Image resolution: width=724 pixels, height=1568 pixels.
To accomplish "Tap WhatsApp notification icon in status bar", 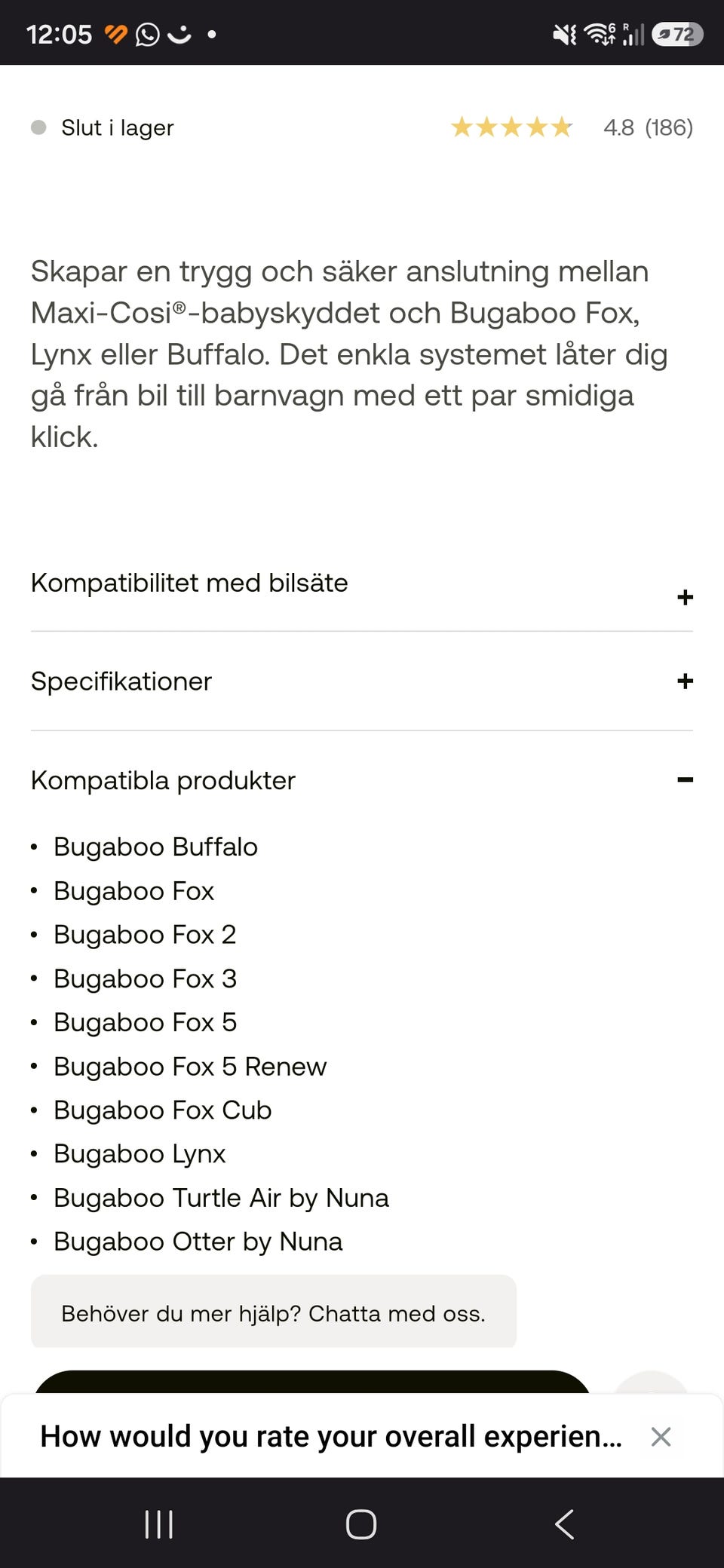I will tap(147, 35).
